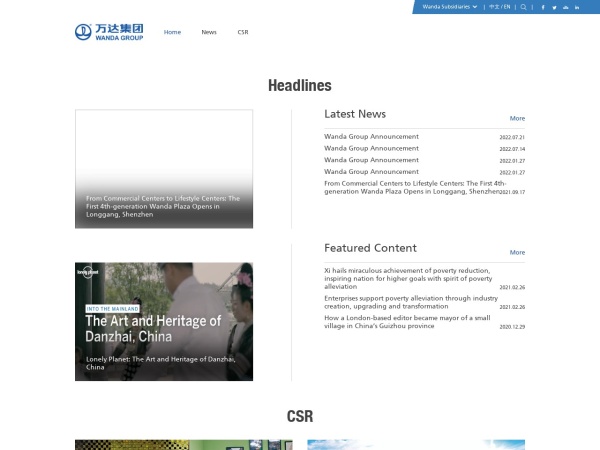Open the right CSR sky image

[x=416, y=445]
